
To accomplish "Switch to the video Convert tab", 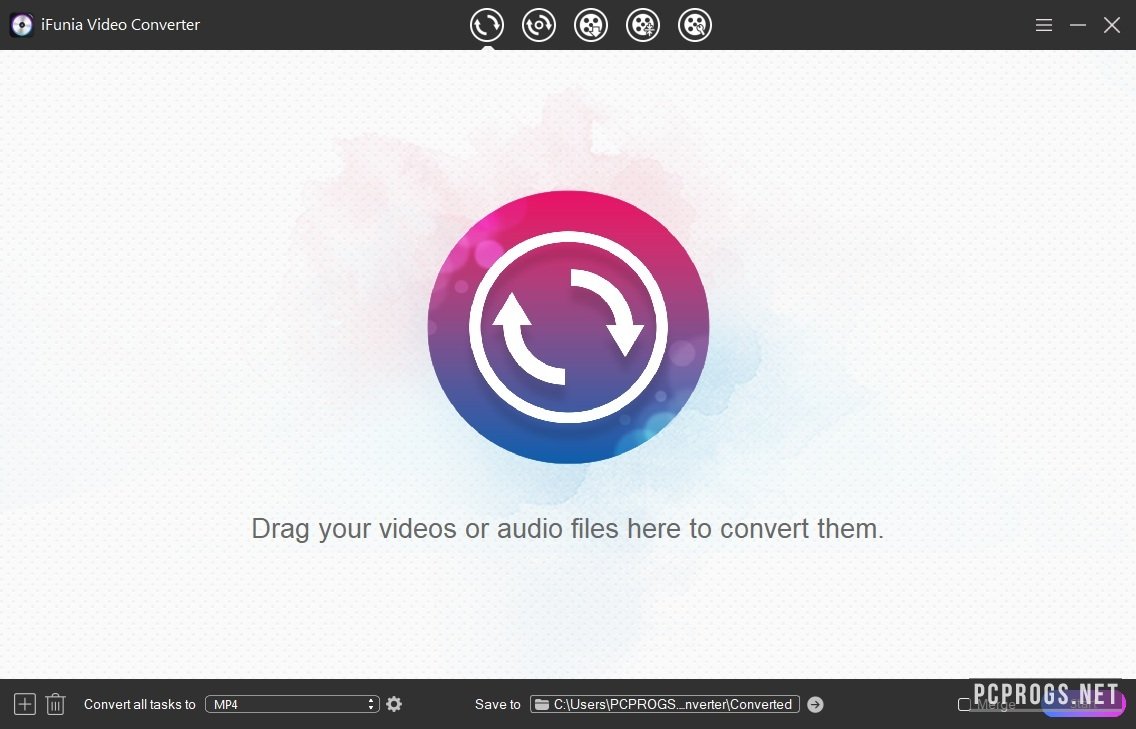I will [487, 25].
